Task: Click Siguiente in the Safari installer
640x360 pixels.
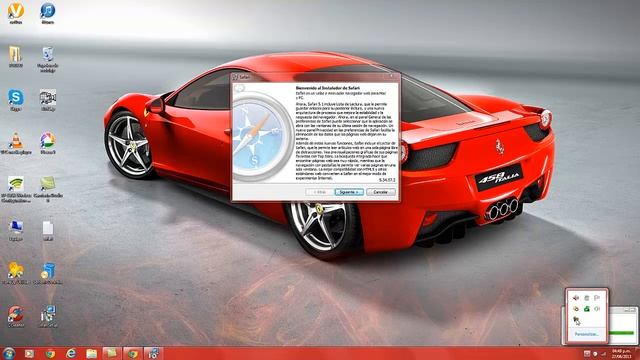Action: (x=349, y=192)
